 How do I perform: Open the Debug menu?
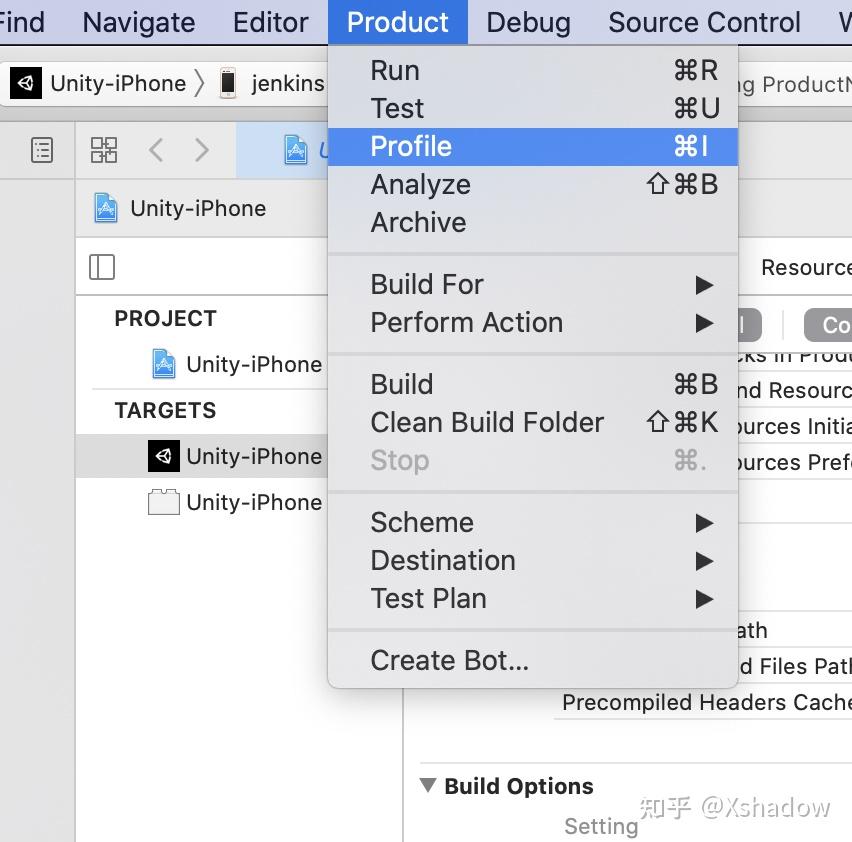[x=528, y=22]
